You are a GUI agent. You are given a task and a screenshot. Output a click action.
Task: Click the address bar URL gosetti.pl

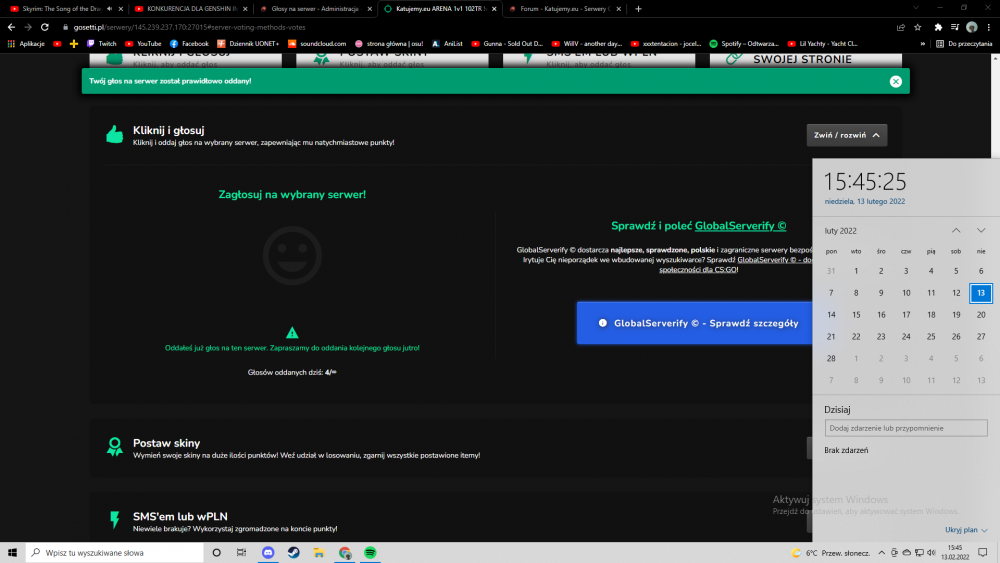[x=189, y=27]
